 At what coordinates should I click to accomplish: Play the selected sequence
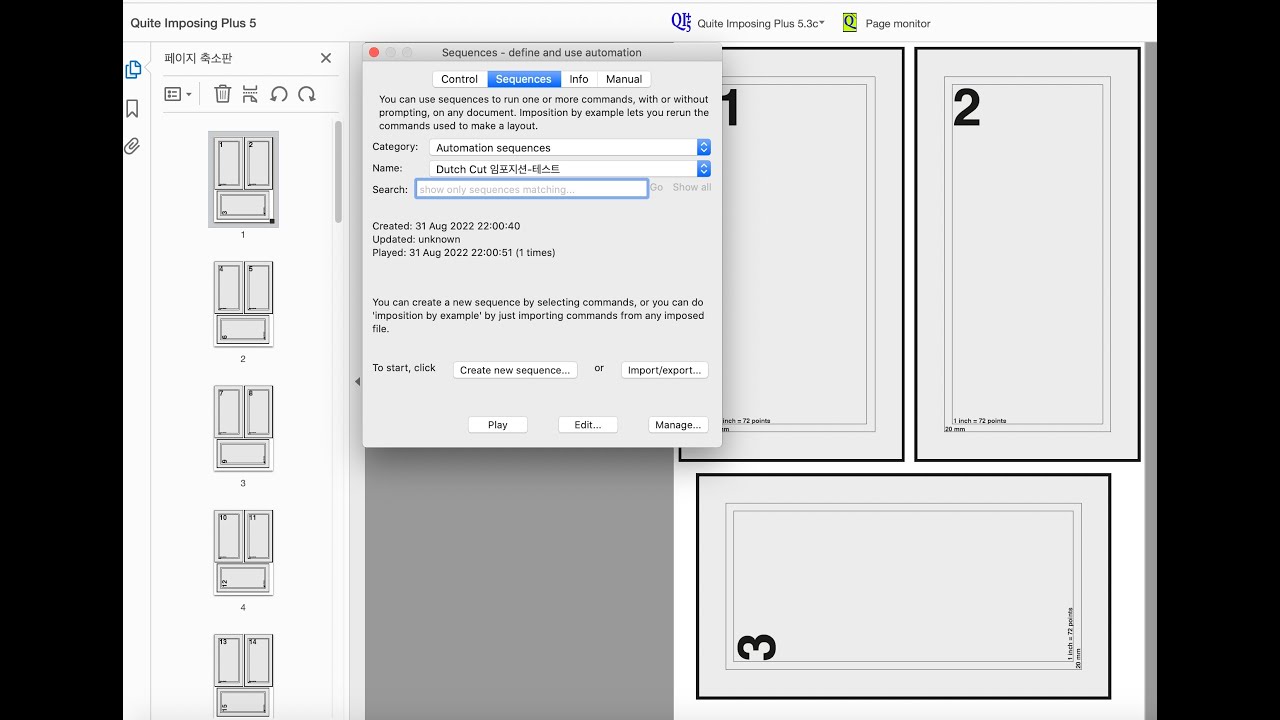click(x=498, y=425)
